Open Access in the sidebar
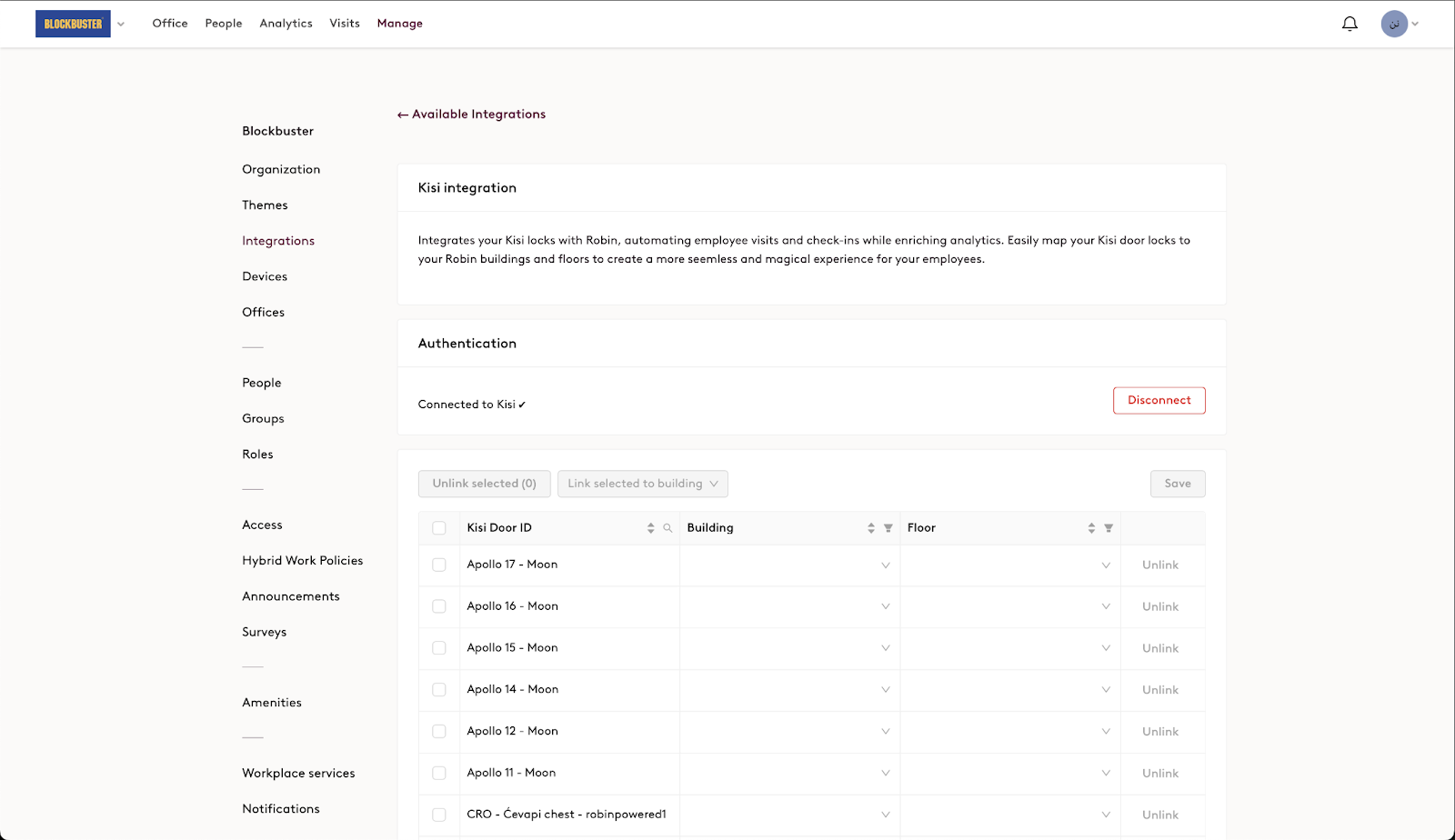The height and width of the screenshot is (840, 1455). 262,525
